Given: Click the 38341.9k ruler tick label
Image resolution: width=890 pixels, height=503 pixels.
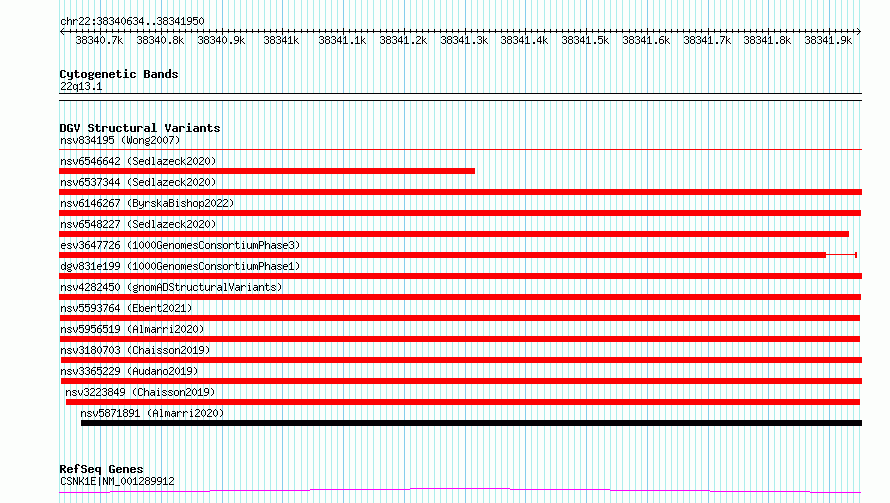Looking at the screenshot, I should coord(828,40).
